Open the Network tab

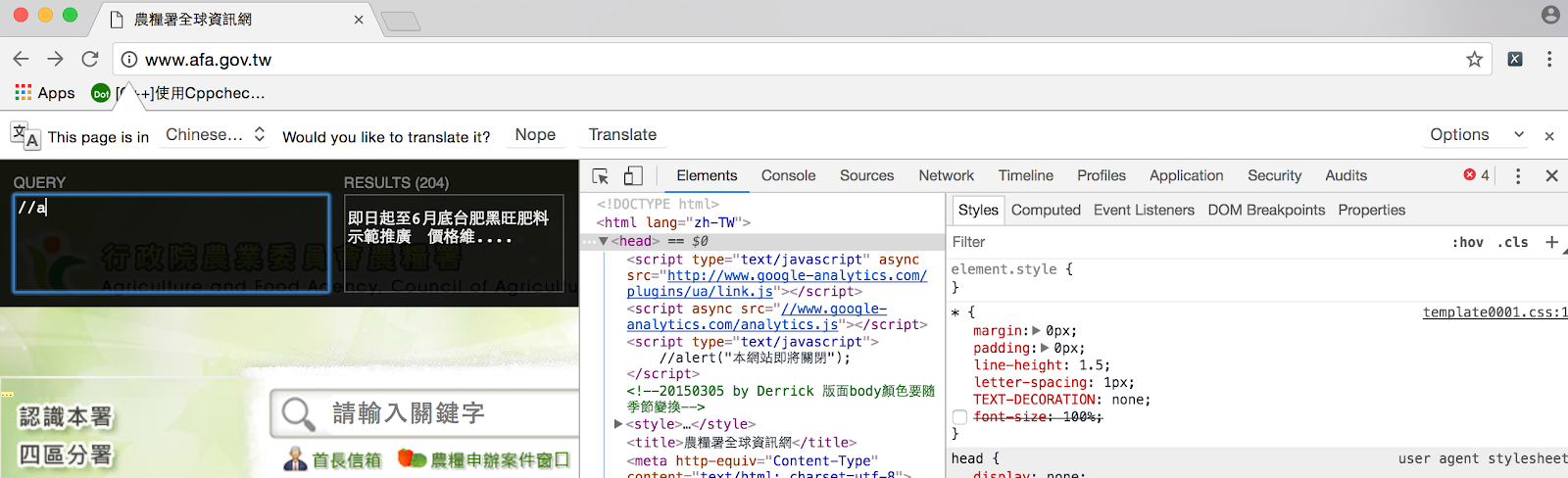coord(947,175)
